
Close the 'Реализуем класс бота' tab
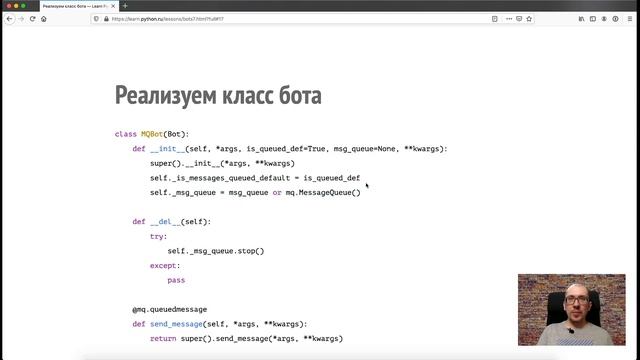click(113, 6)
